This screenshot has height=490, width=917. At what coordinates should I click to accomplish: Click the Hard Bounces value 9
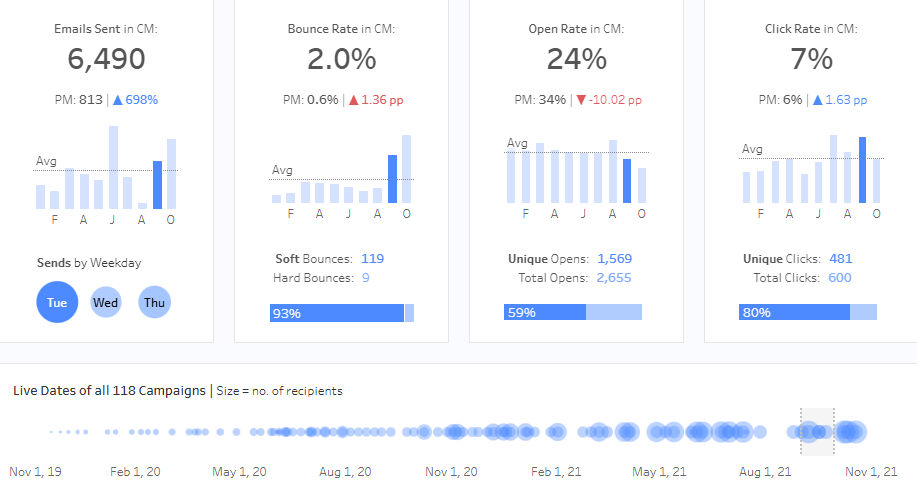pos(366,277)
